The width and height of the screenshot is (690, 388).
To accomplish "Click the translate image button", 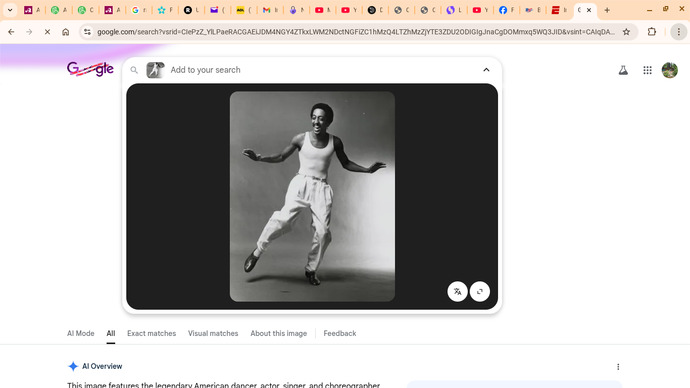I will point(457,291).
